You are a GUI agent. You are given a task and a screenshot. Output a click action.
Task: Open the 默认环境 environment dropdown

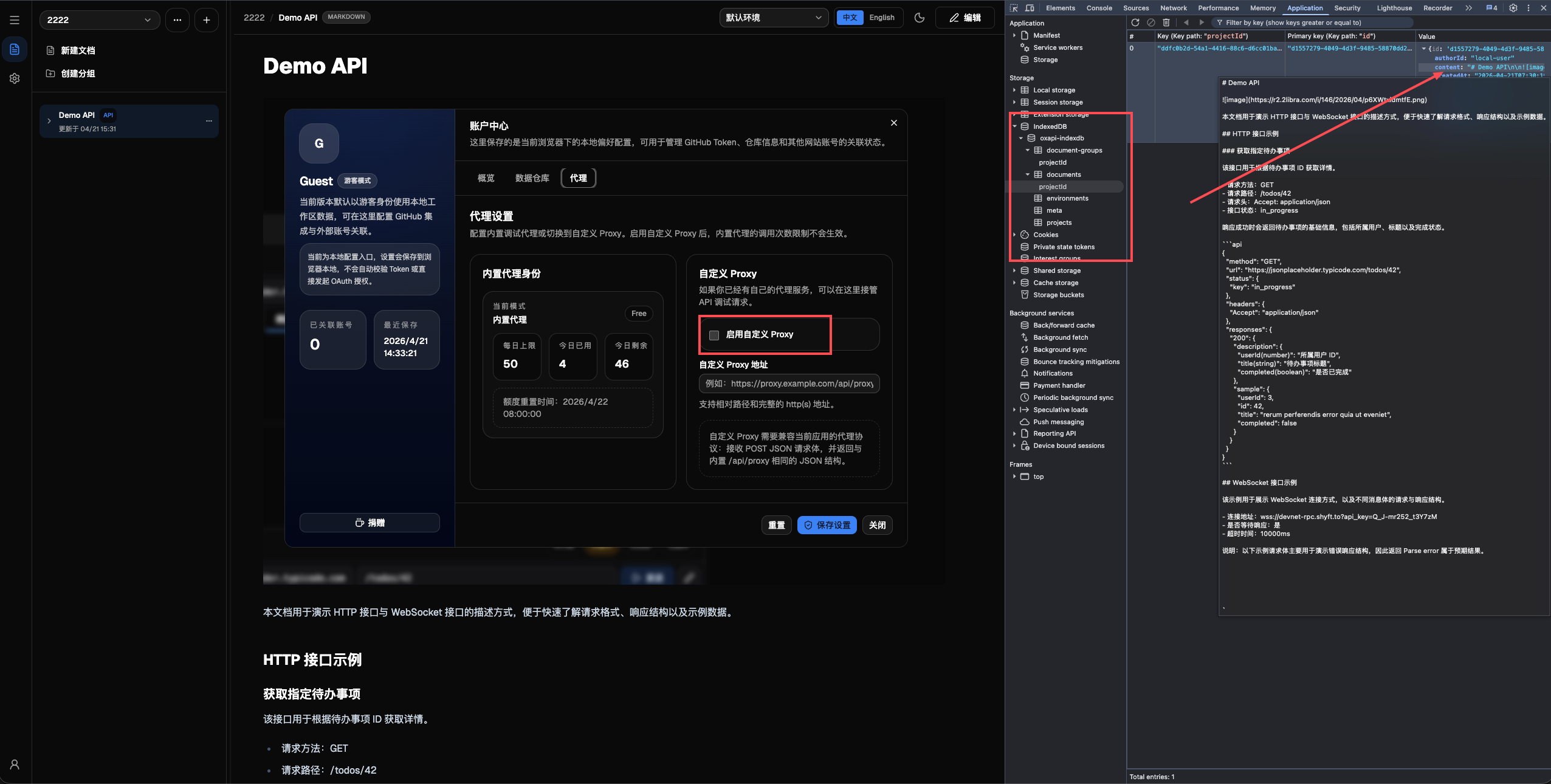(774, 18)
